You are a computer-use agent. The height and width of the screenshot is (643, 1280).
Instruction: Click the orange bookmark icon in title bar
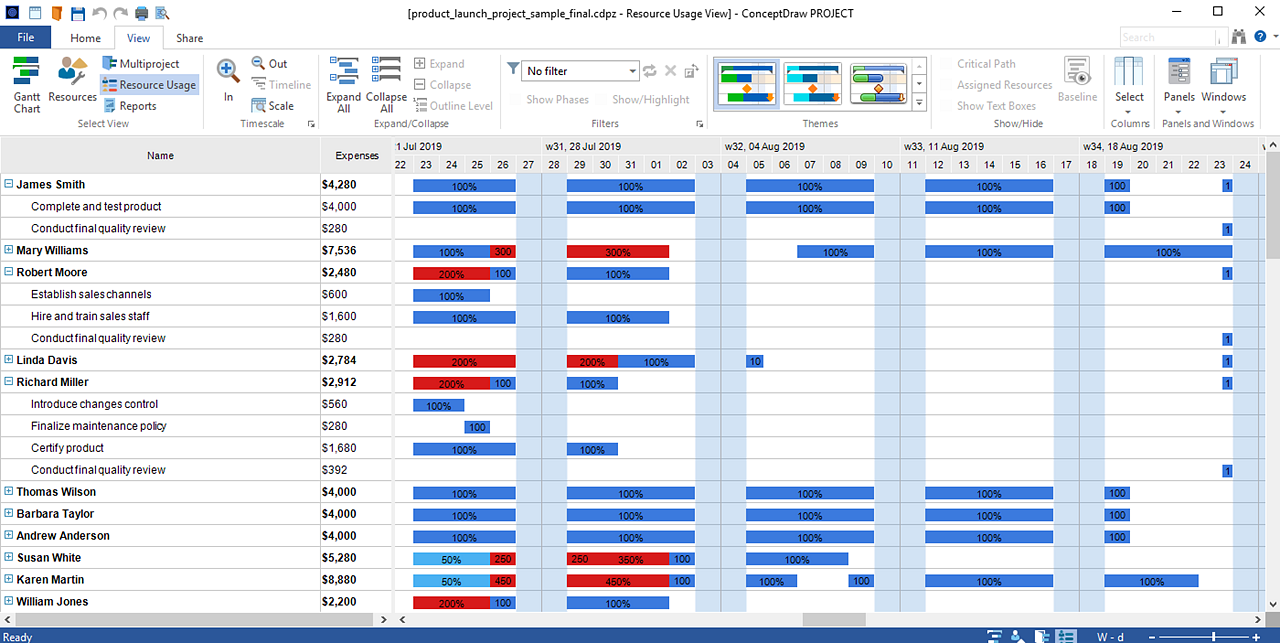tap(56, 13)
